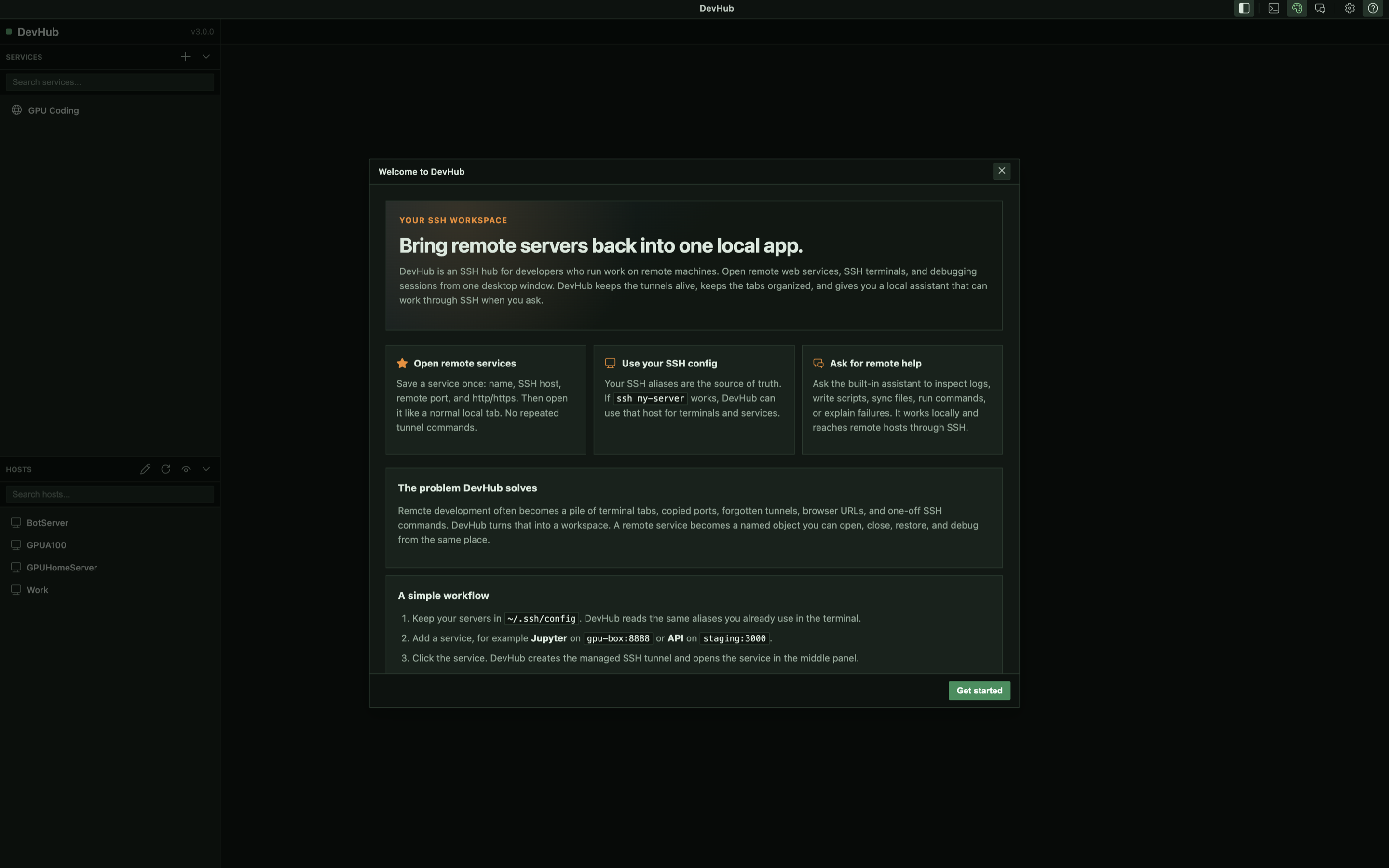Screen dimensions: 1389x868
Task: Add a new service with plus icon
Action: click(x=185, y=56)
